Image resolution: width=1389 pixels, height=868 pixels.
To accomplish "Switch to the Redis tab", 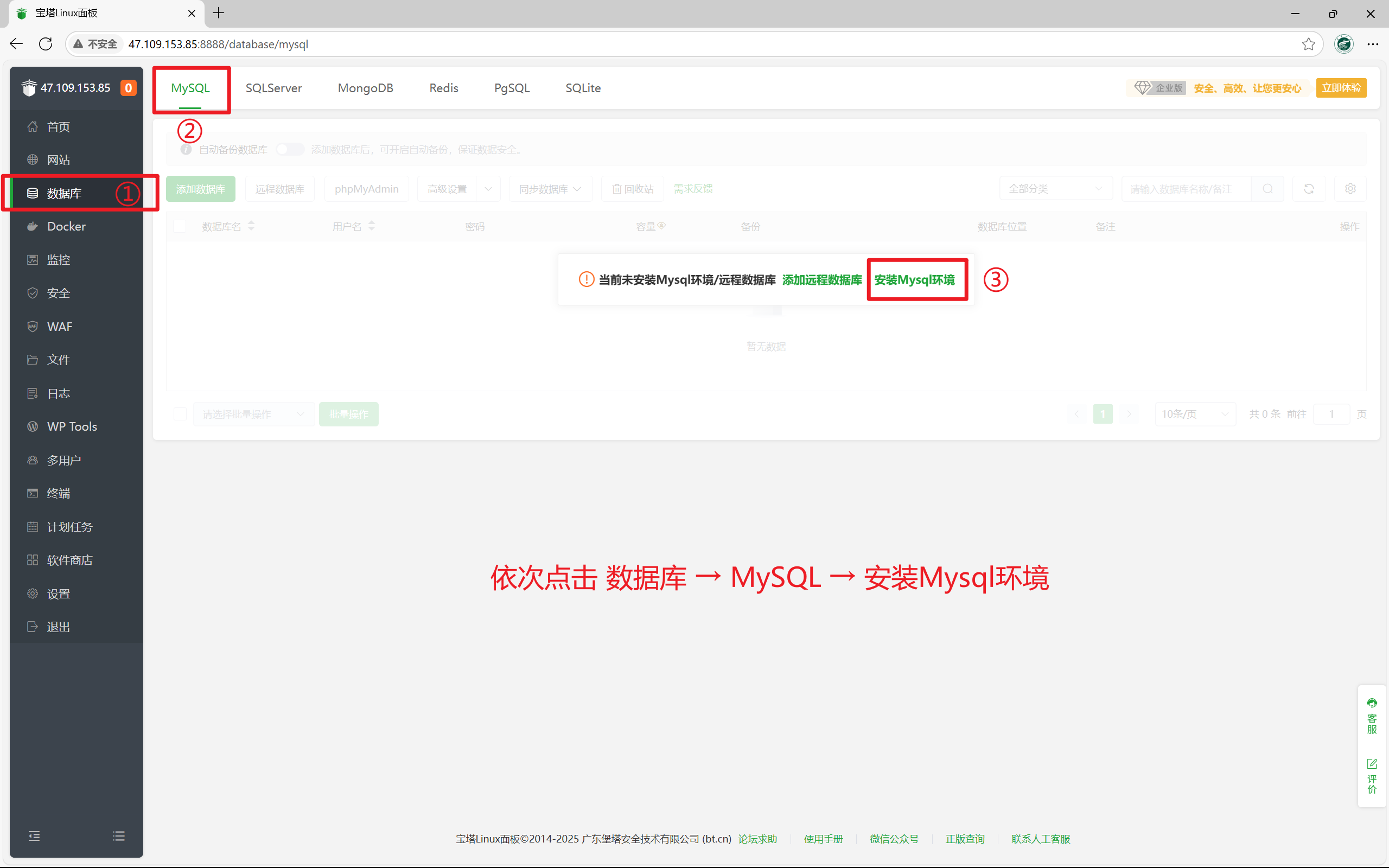I will [443, 88].
